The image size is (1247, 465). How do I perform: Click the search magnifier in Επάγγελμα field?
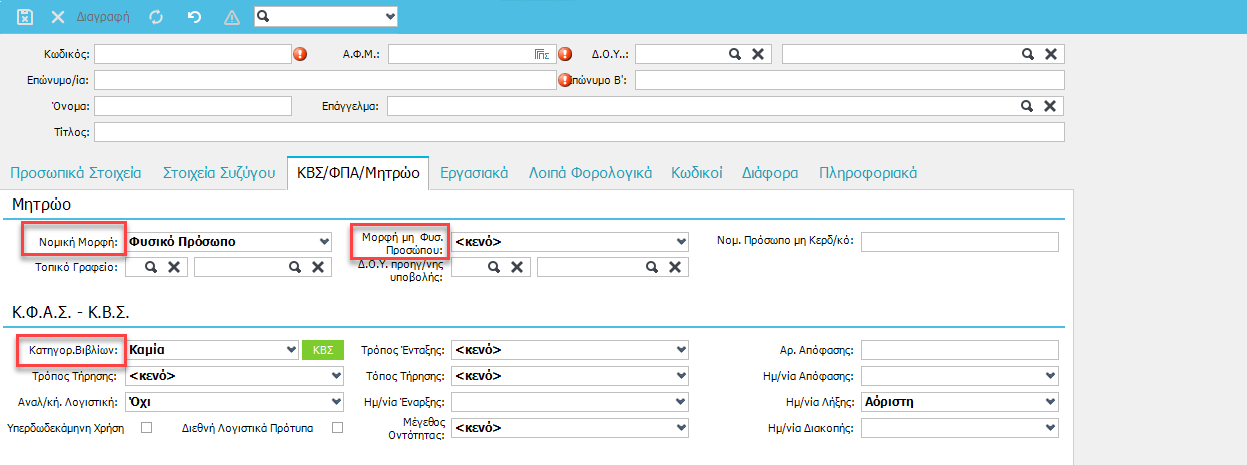tap(1026, 106)
